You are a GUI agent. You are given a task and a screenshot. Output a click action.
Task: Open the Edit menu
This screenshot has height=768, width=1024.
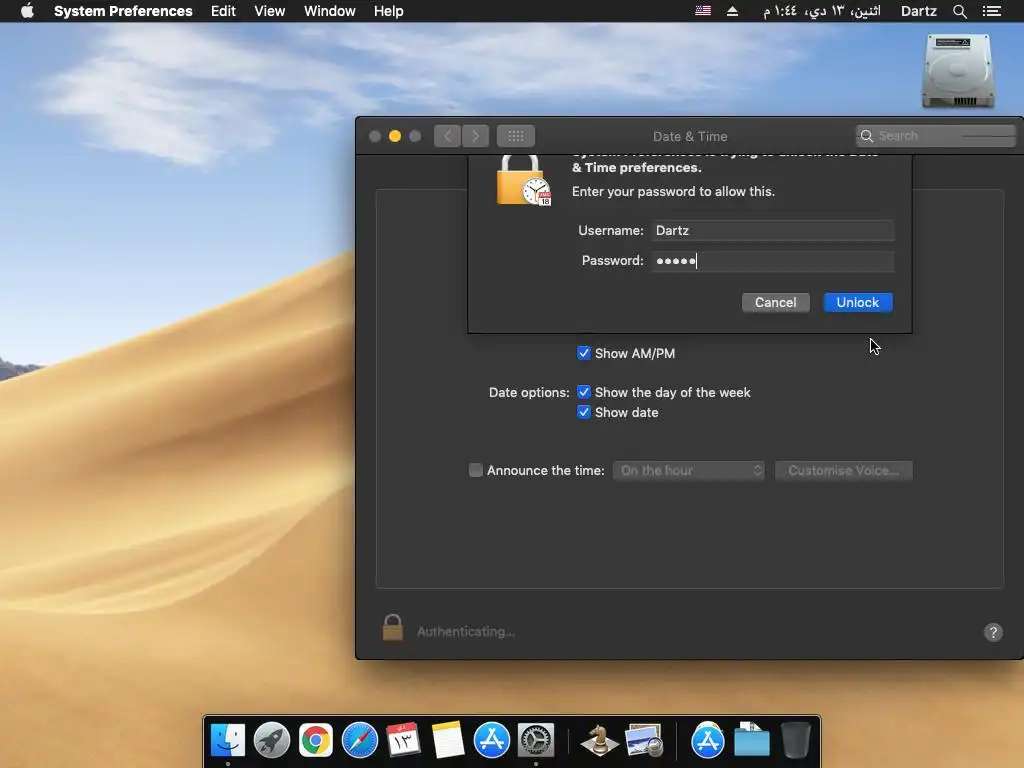tap(223, 11)
